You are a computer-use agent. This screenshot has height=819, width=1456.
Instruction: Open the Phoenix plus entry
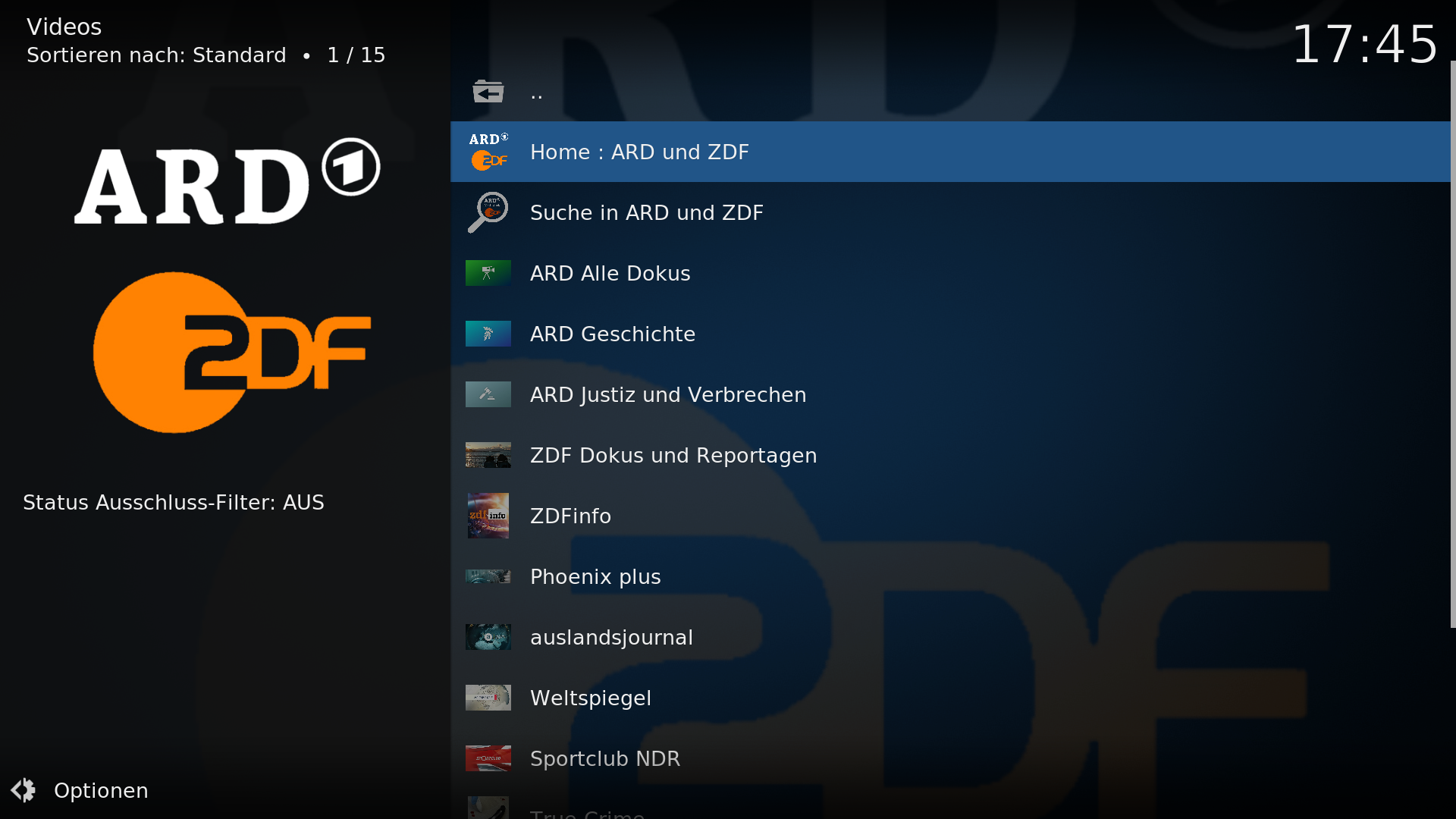pos(950,576)
